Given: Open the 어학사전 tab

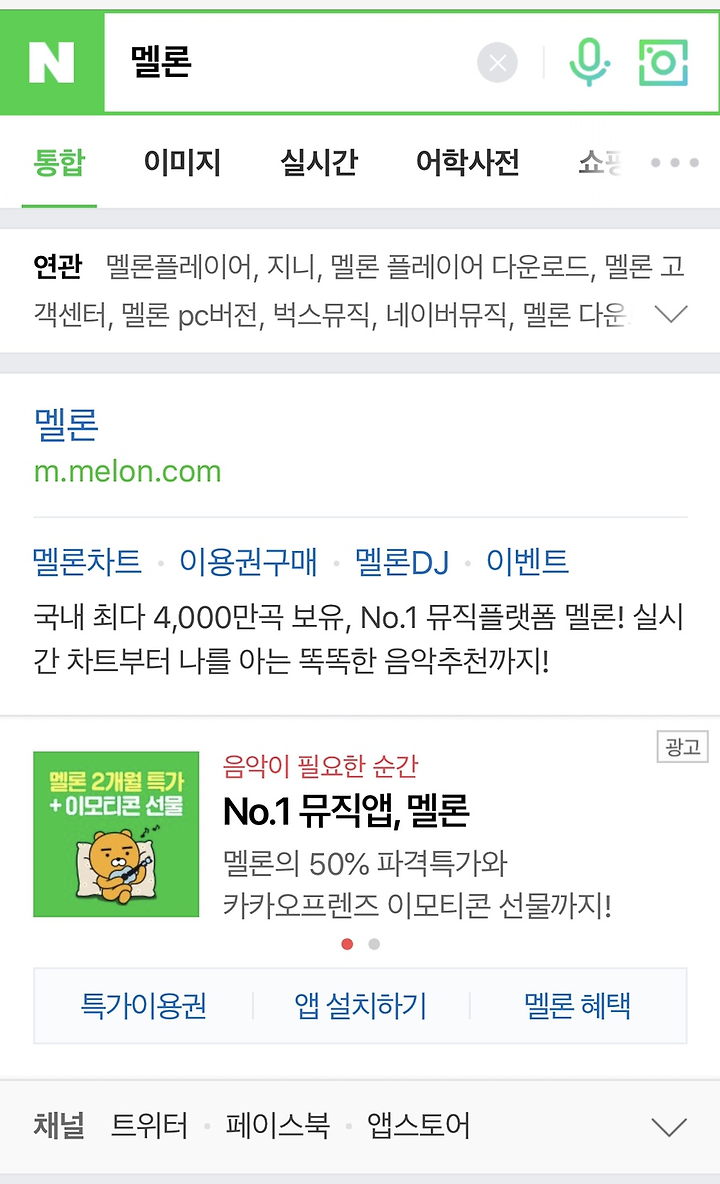Looking at the screenshot, I should [468, 162].
